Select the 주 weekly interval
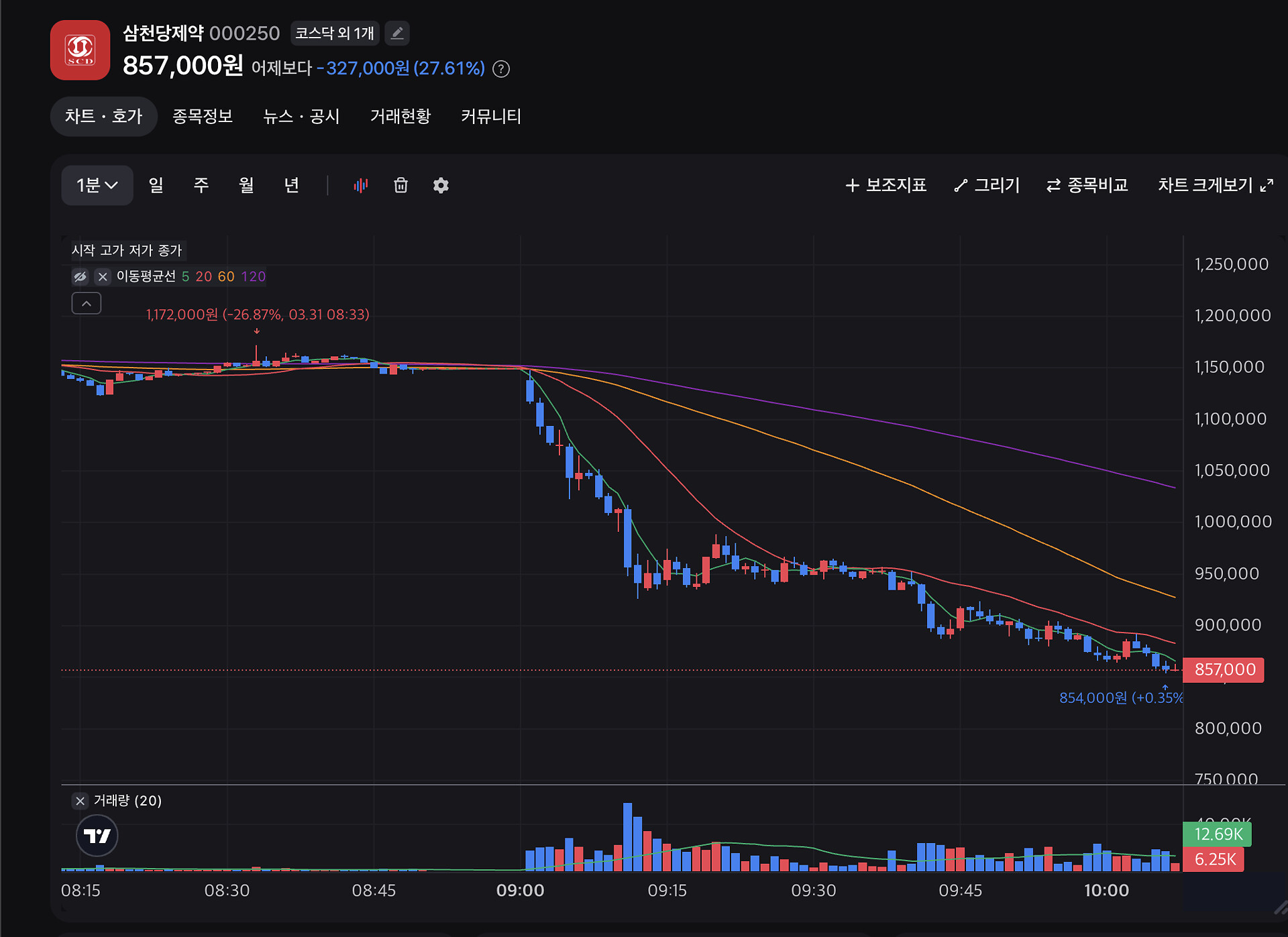This screenshot has width=1288, height=937. pyautogui.click(x=201, y=186)
